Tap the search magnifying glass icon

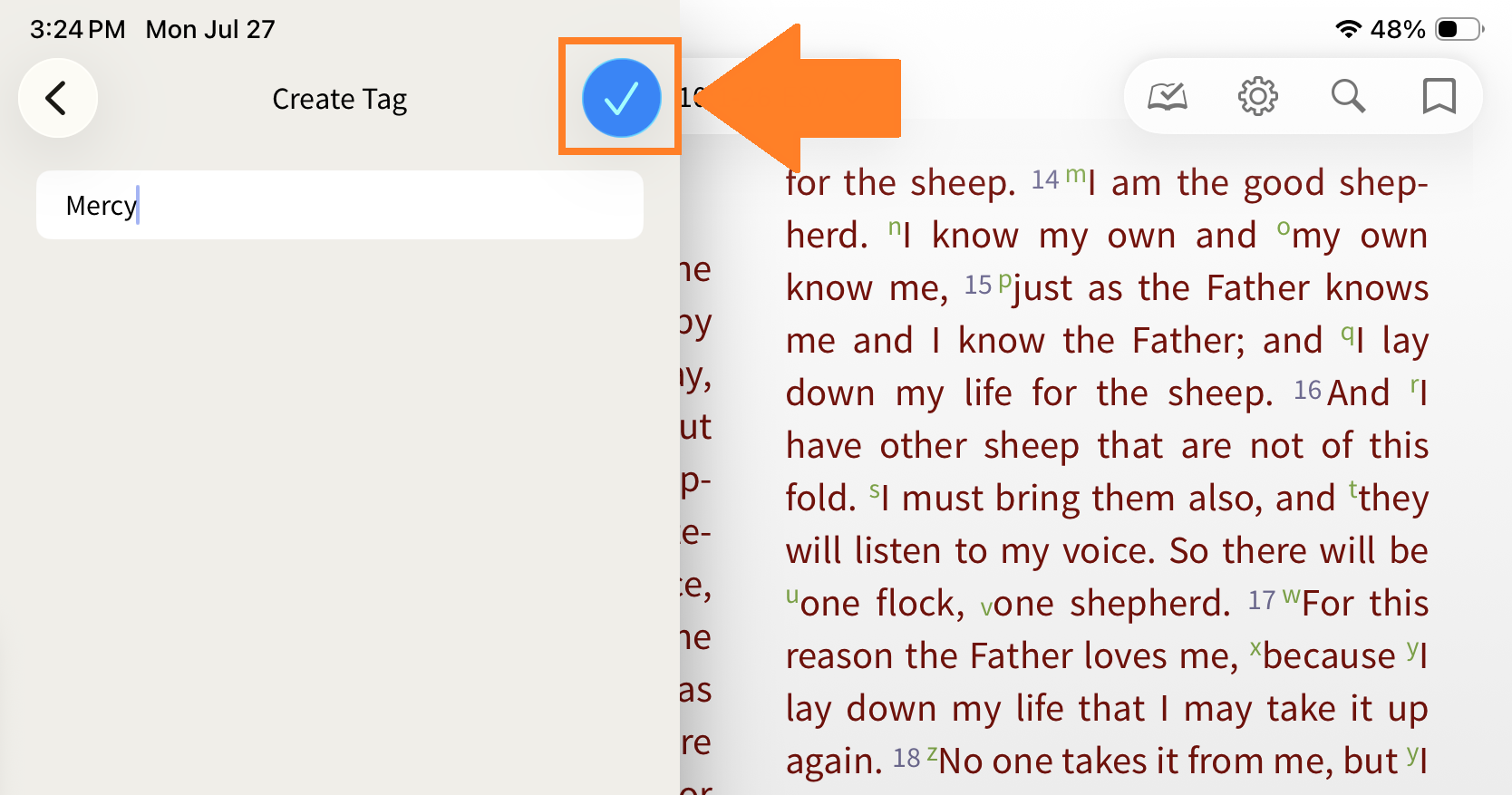[x=1348, y=96]
